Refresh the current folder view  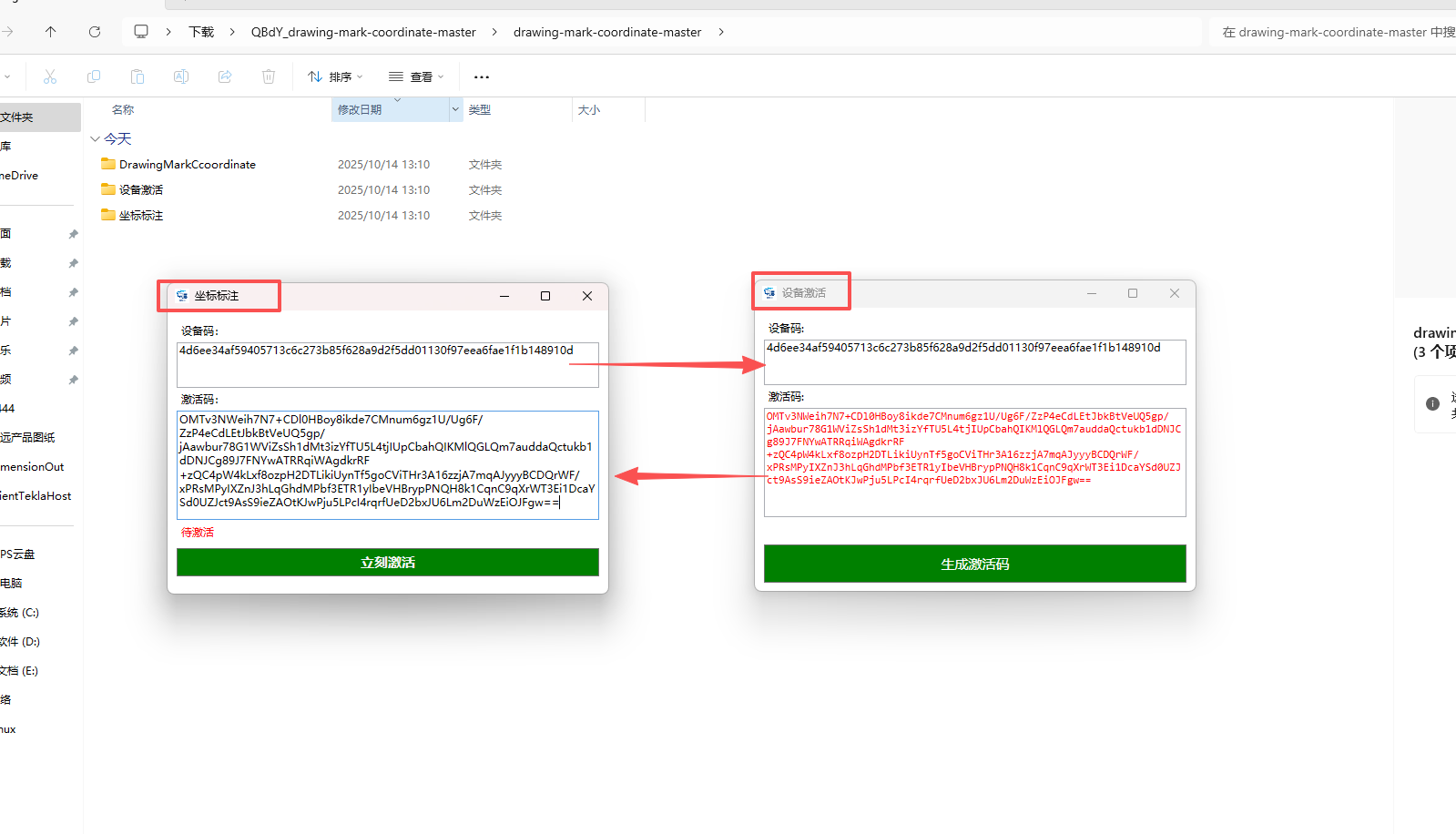click(95, 32)
